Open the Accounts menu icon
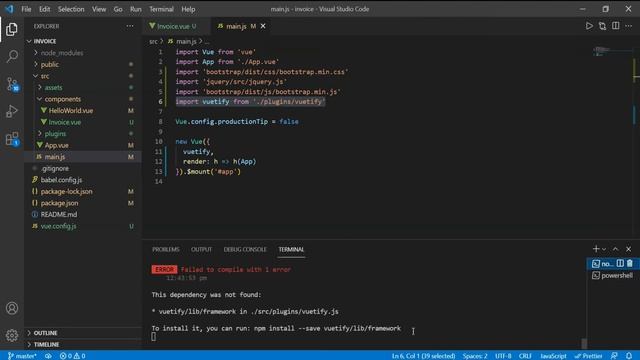The width and height of the screenshot is (640, 360). (12, 308)
